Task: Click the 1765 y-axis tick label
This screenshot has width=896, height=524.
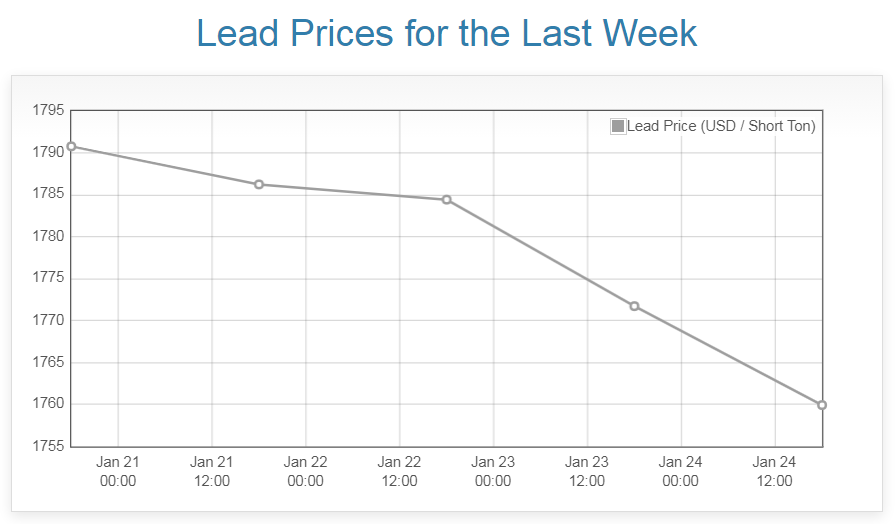Action: 47,362
